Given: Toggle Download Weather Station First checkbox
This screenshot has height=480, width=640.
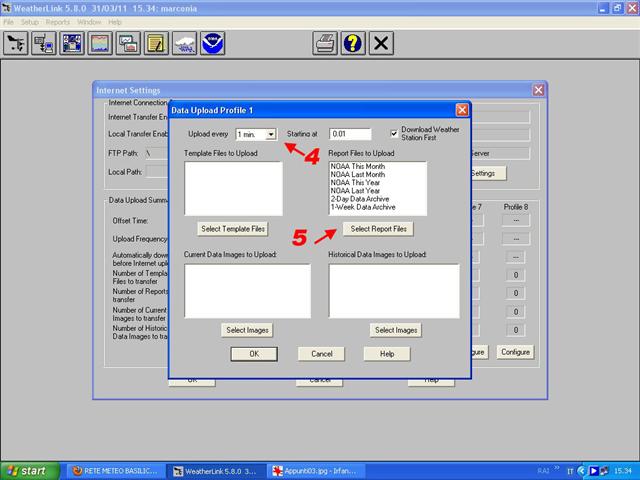Looking at the screenshot, I should (x=394, y=133).
